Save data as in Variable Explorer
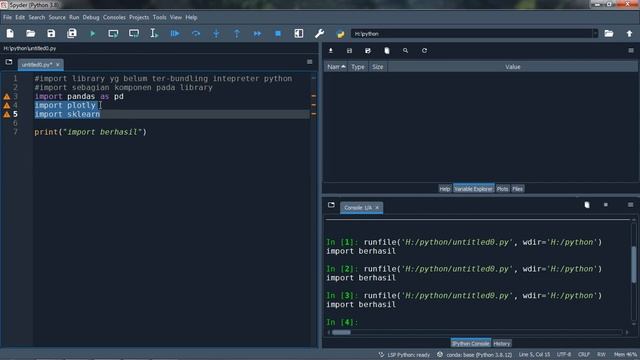Screen dimensions: 640x360 pyautogui.click(x=368, y=51)
